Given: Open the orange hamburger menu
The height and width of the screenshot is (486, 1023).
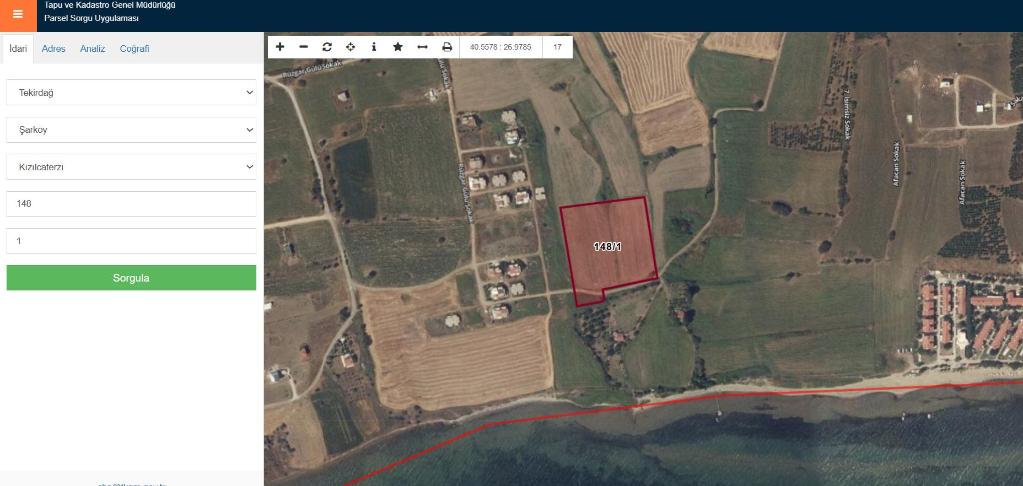Looking at the screenshot, I should 17,14.
